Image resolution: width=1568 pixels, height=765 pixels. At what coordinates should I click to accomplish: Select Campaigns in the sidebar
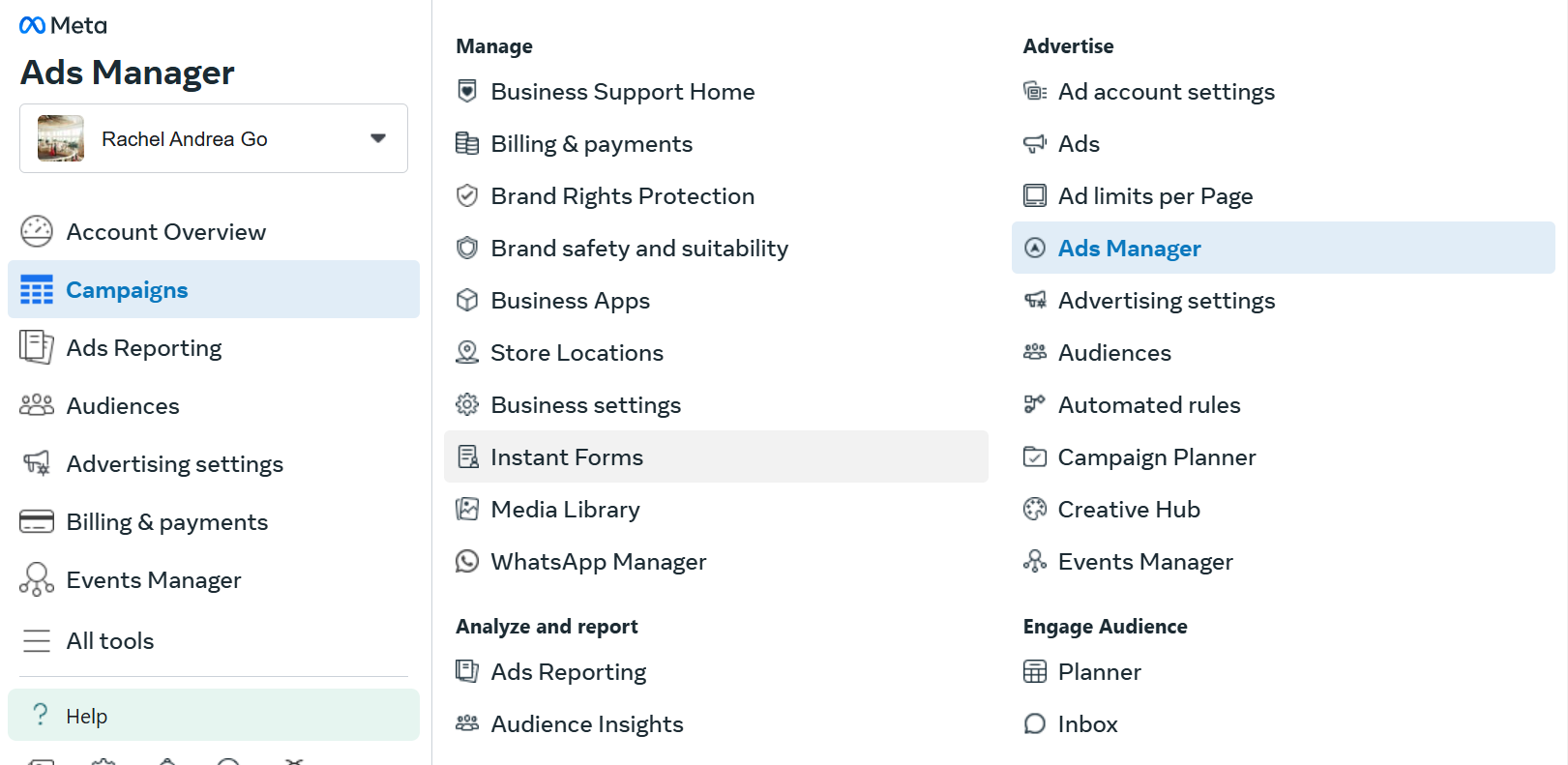point(214,289)
